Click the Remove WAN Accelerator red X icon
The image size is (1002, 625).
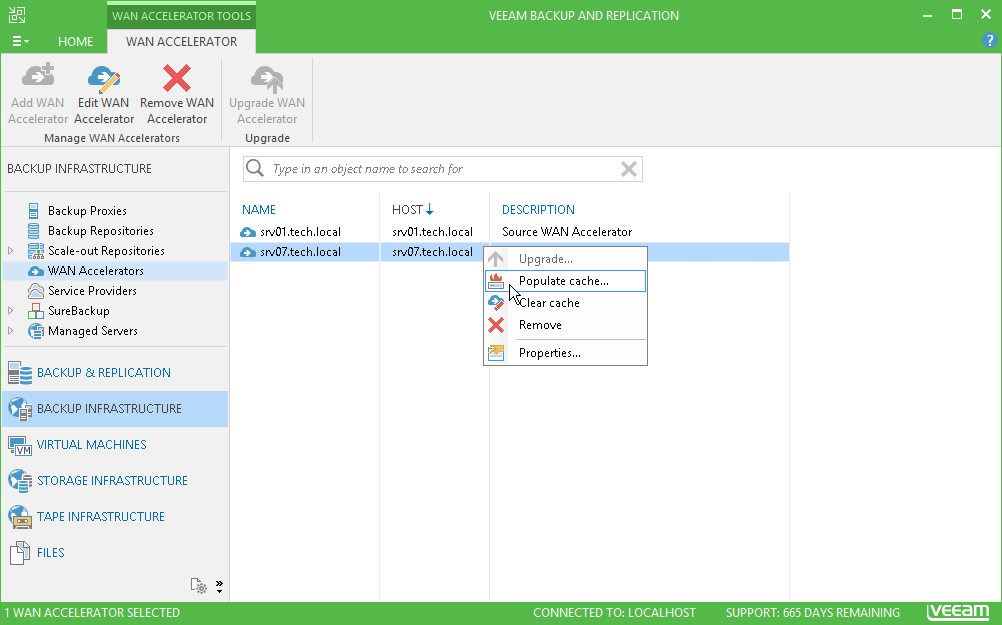point(177,78)
